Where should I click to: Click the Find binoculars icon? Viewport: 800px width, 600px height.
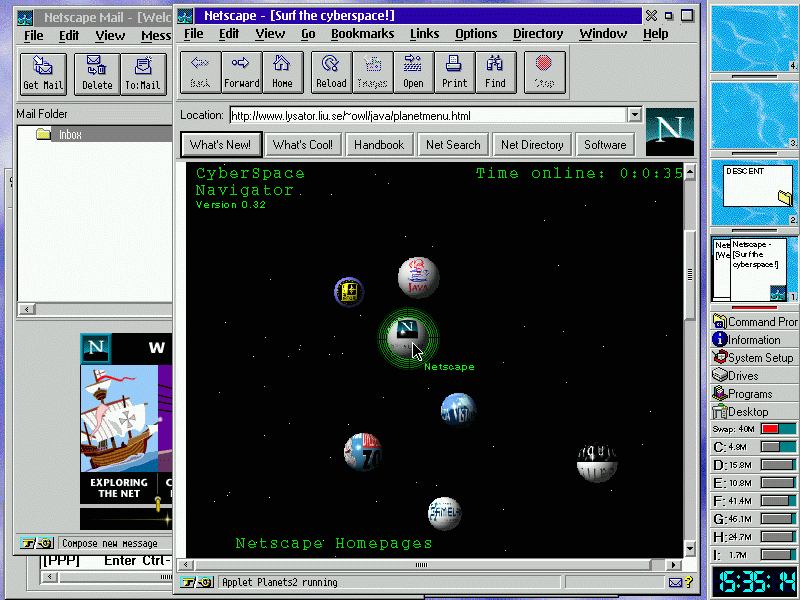tap(495, 71)
